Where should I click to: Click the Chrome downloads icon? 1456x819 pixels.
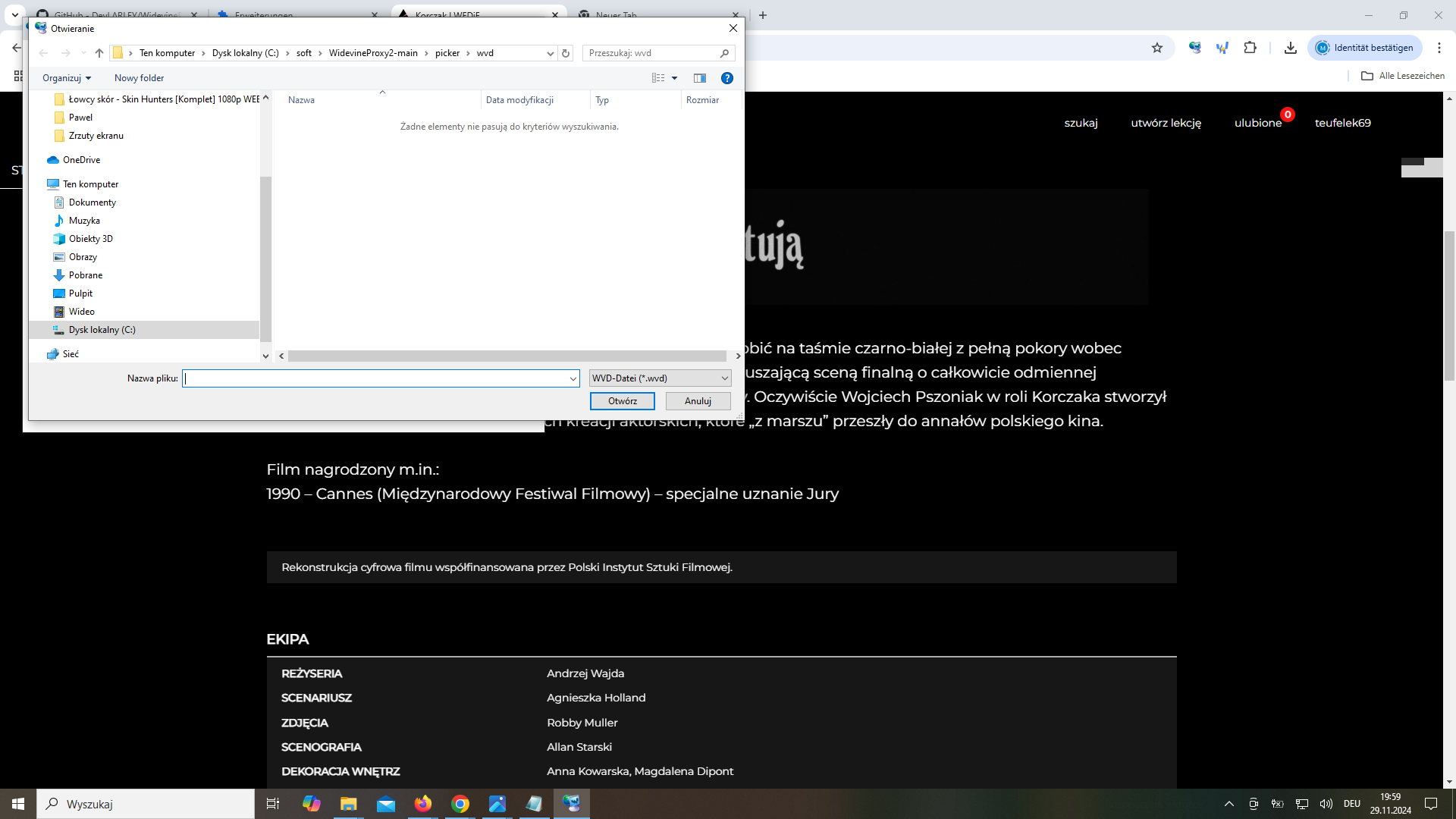[1290, 48]
